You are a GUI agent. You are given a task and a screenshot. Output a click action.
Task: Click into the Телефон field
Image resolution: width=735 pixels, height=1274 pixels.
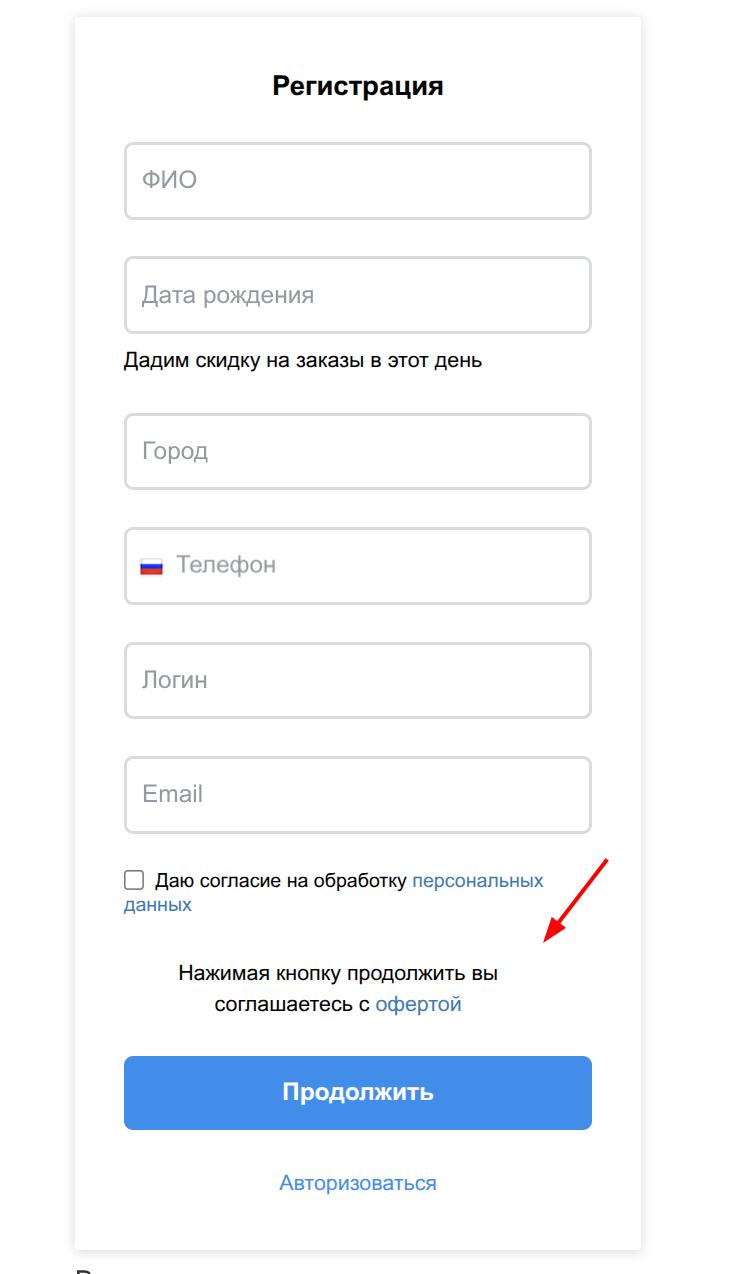pos(380,566)
